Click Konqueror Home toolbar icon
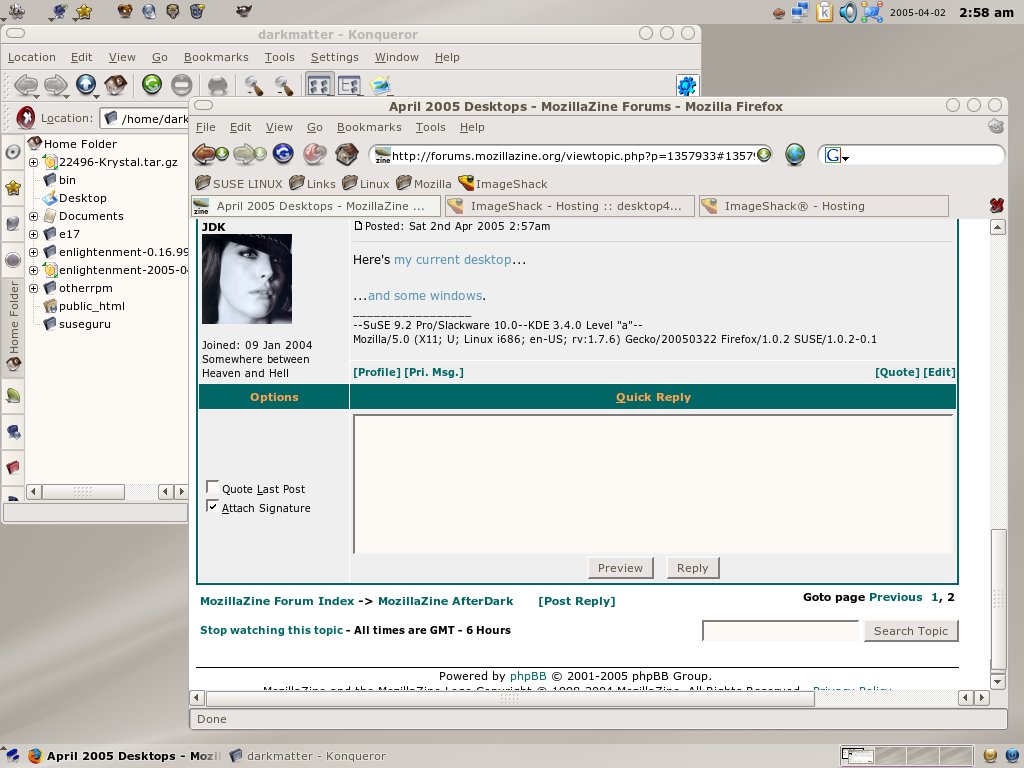Viewport: 1024px width, 768px height. click(x=116, y=84)
